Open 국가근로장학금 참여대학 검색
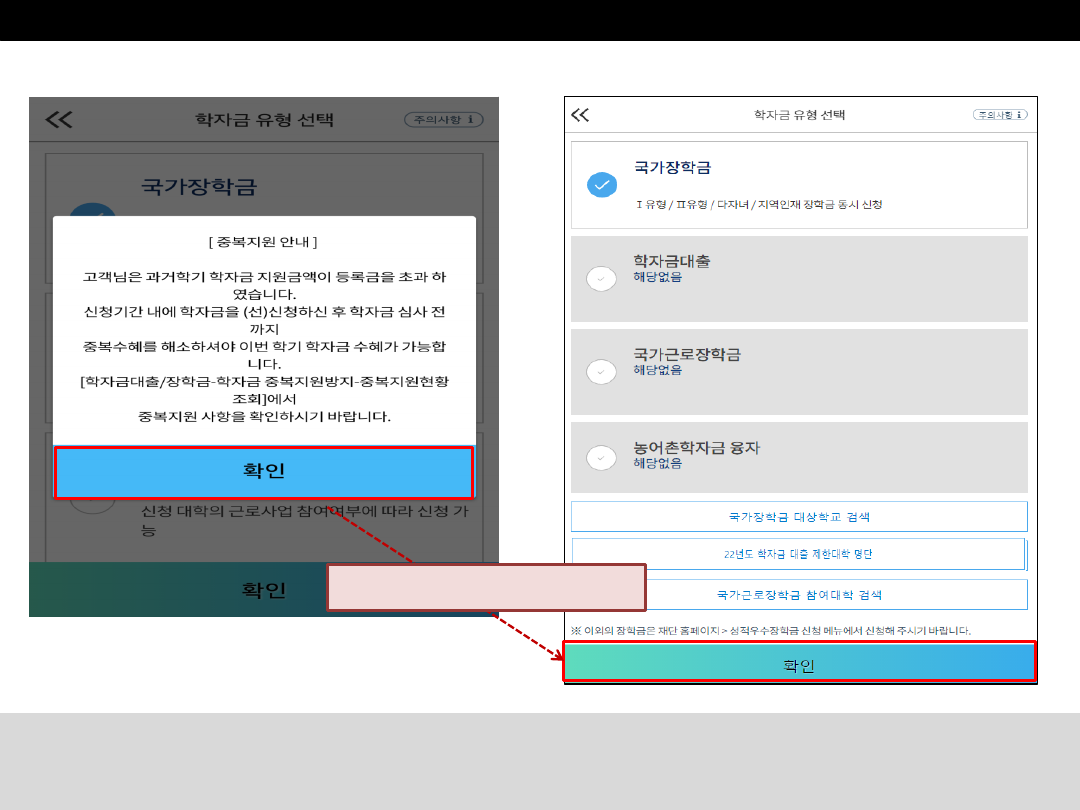The image size is (1080, 810). [x=799, y=594]
